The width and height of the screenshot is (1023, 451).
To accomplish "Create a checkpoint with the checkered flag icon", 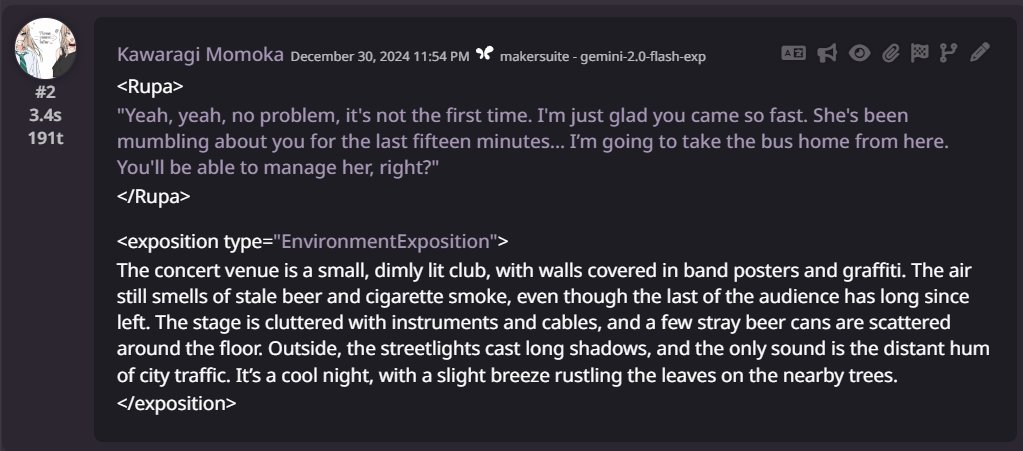I will pyautogui.click(x=919, y=53).
